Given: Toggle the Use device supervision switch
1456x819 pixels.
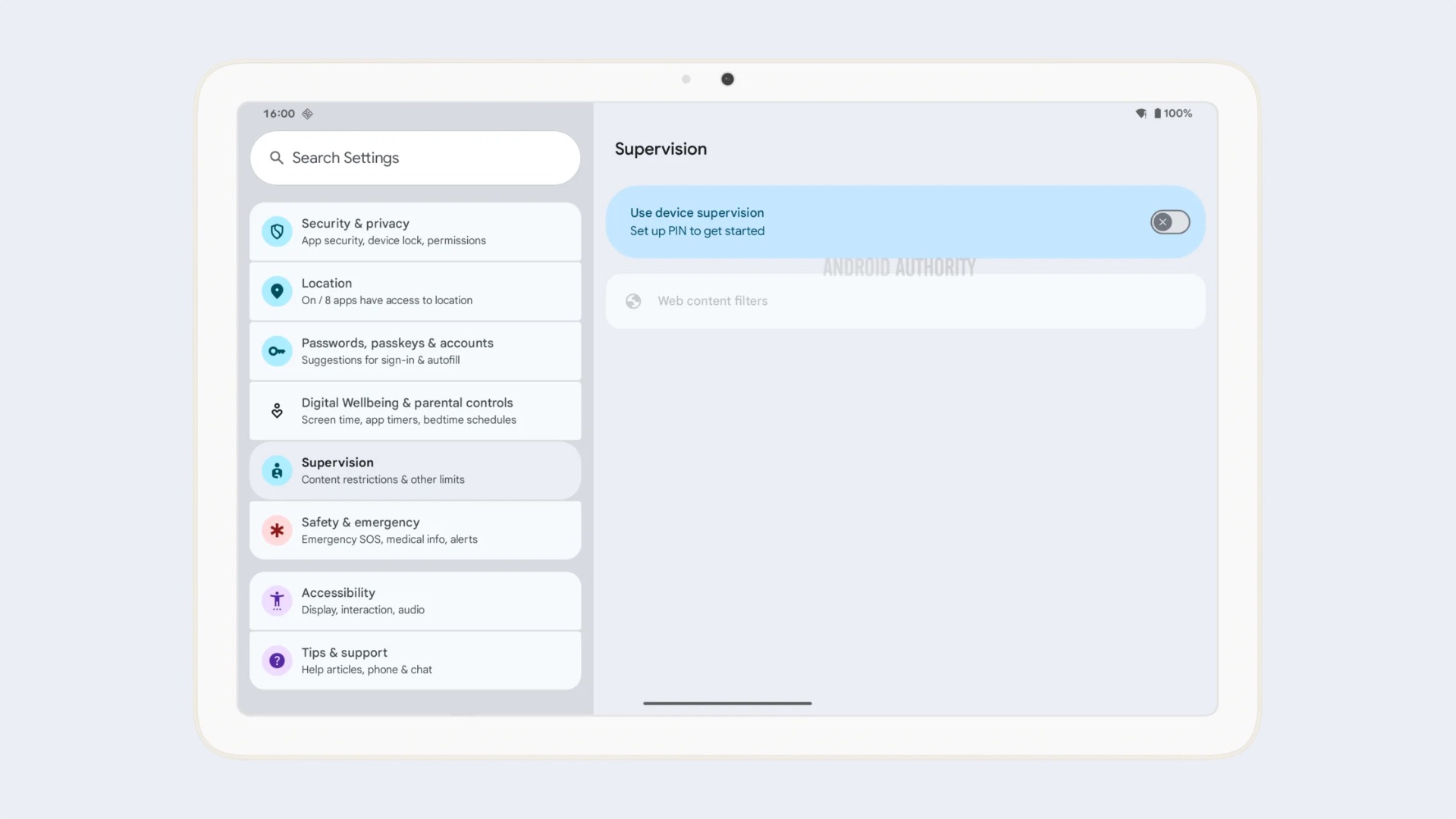Looking at the screenshot, I should pyautogui.click(x=1169, y=222).
